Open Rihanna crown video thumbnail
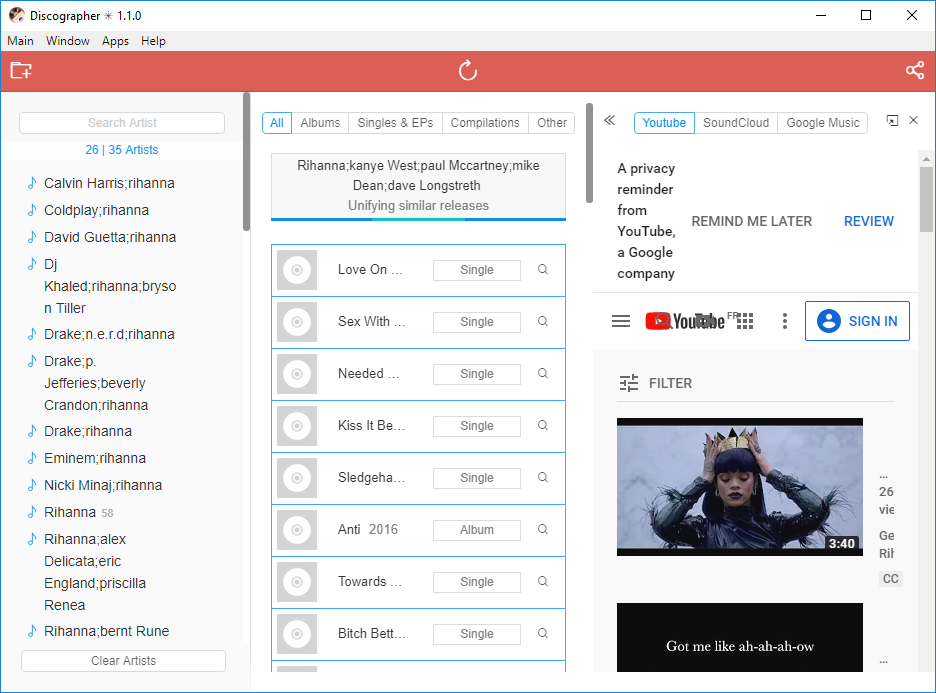The width and height of the screenshot is (936, 693). pyautogui.click(x=740, y=487)
